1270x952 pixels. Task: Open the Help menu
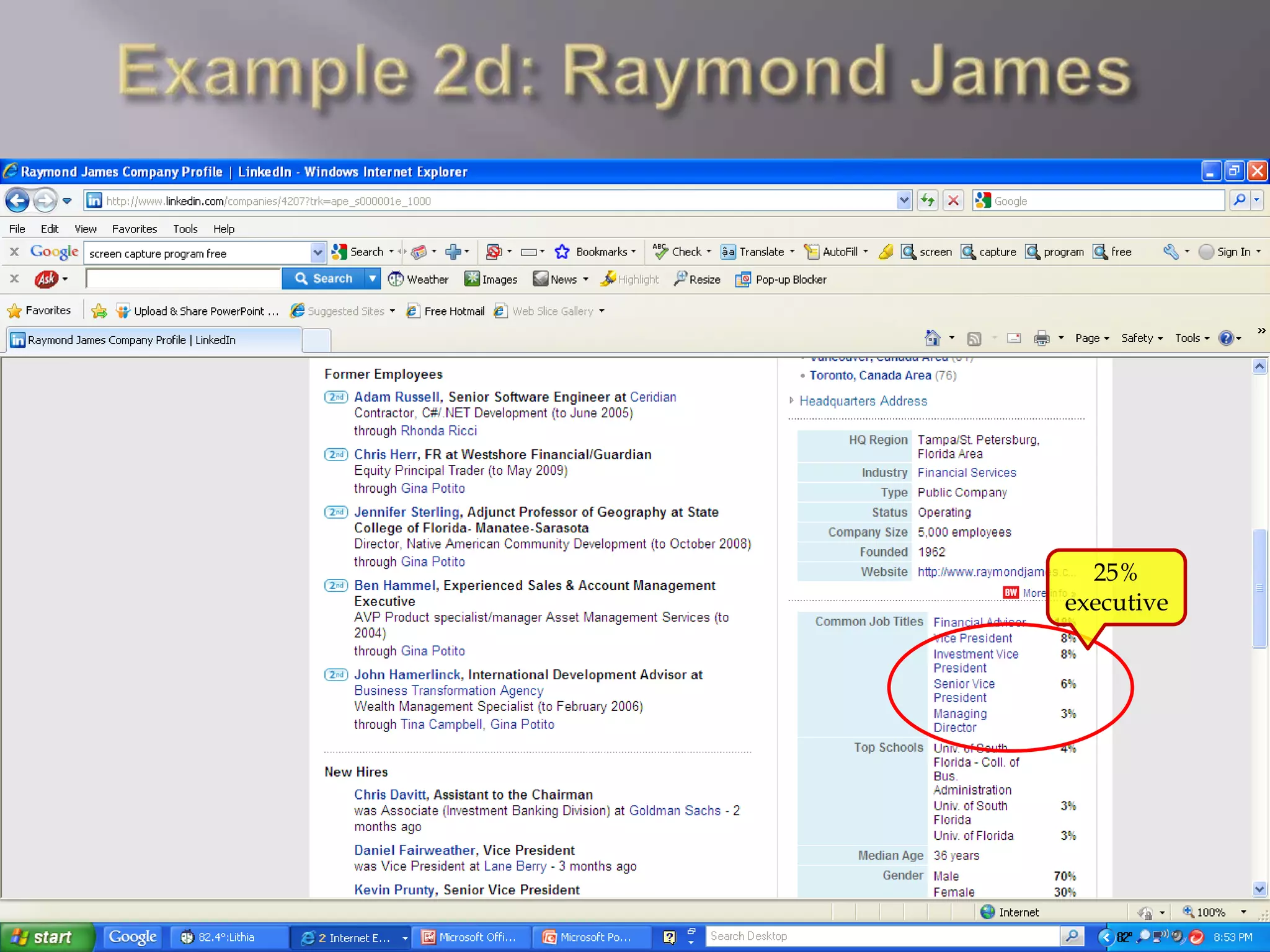tap(224, 229)
